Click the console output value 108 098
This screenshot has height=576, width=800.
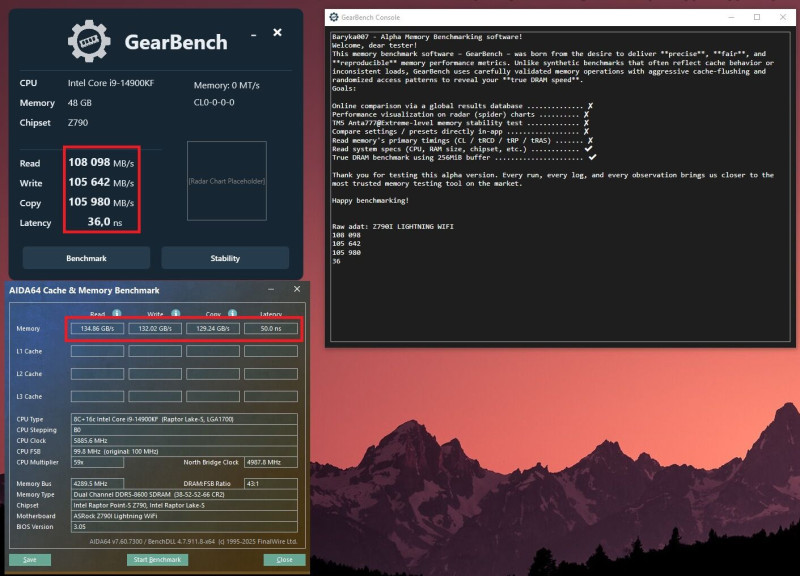(x=346, y=235)
